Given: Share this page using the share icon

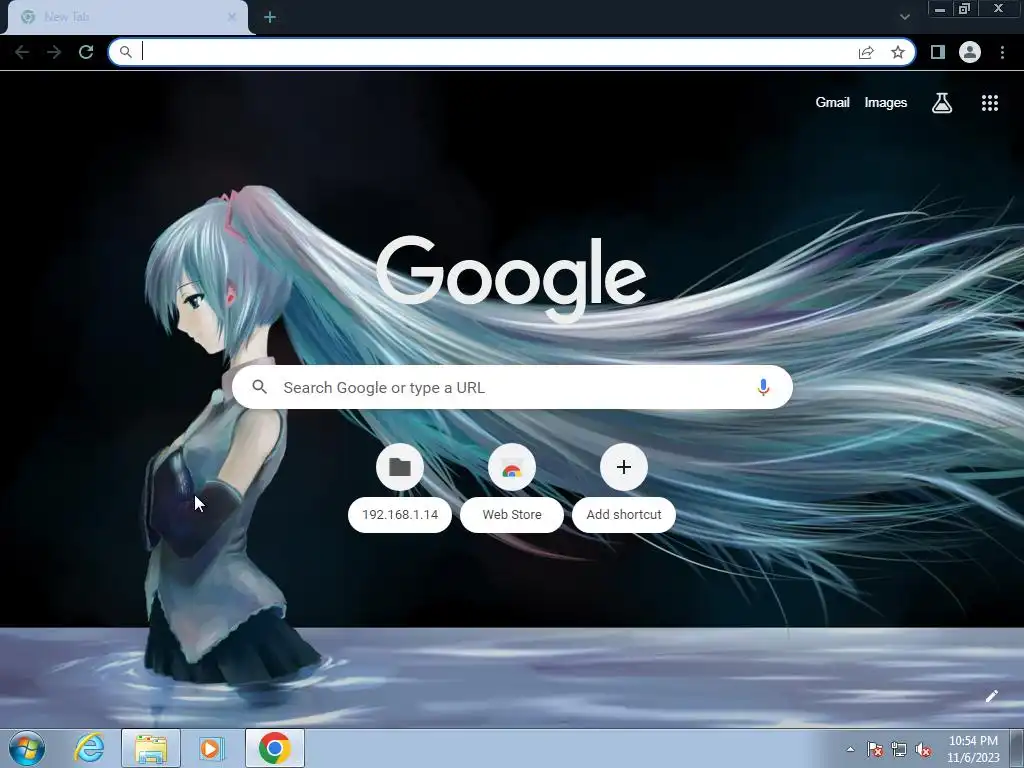Looking at the screenshot, I should coord(866,52).
